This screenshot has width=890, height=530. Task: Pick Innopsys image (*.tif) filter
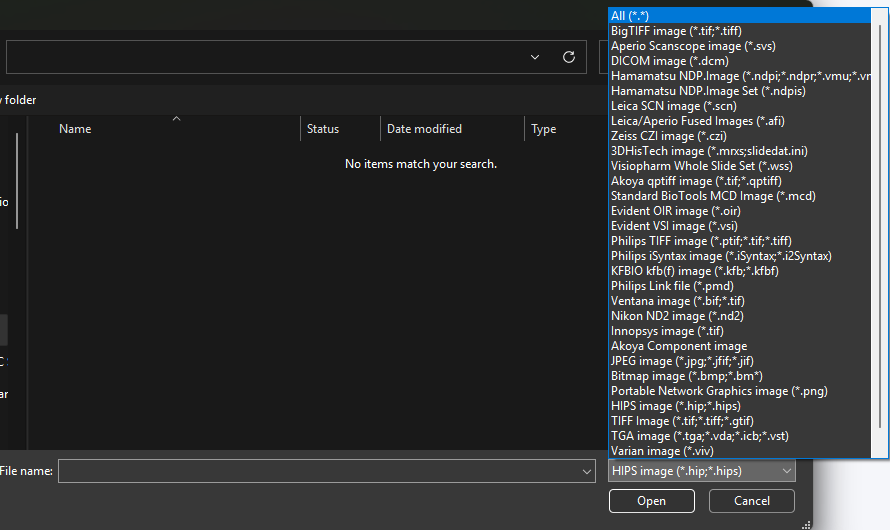coord(740,331)
